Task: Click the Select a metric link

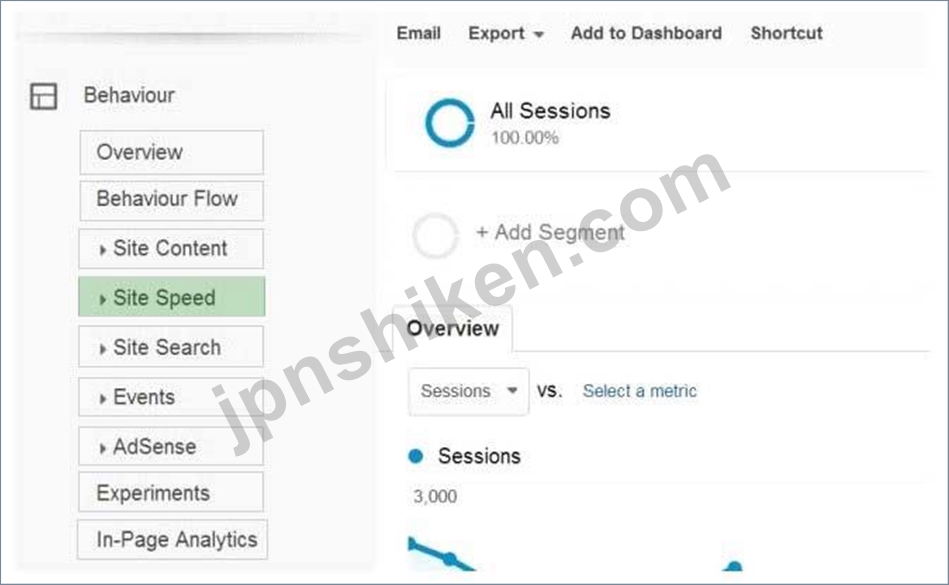Action: click(x=639, y=391)
